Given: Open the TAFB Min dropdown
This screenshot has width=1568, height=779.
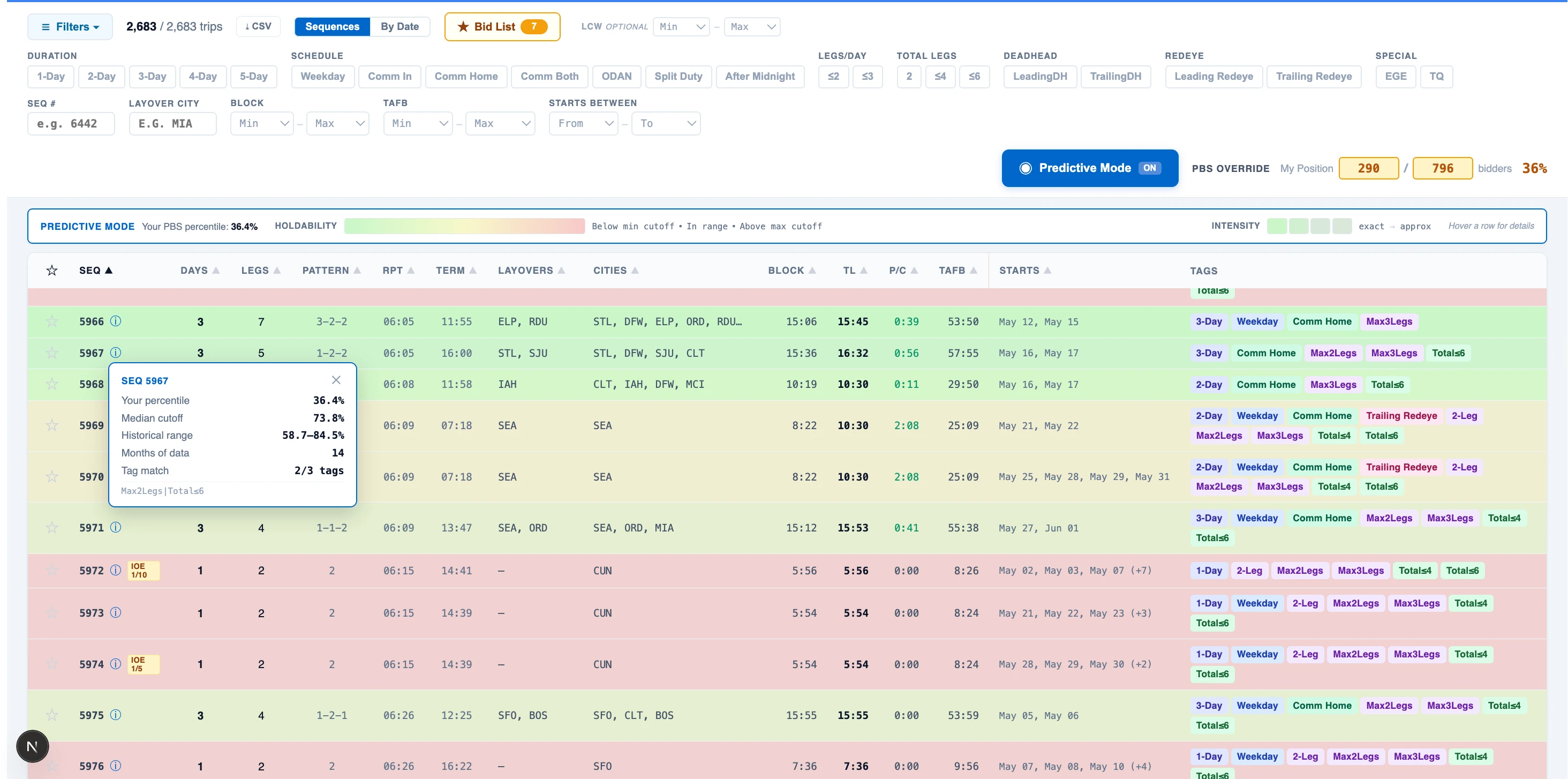Looking at the screenshot, I should [x=418, y=124].
